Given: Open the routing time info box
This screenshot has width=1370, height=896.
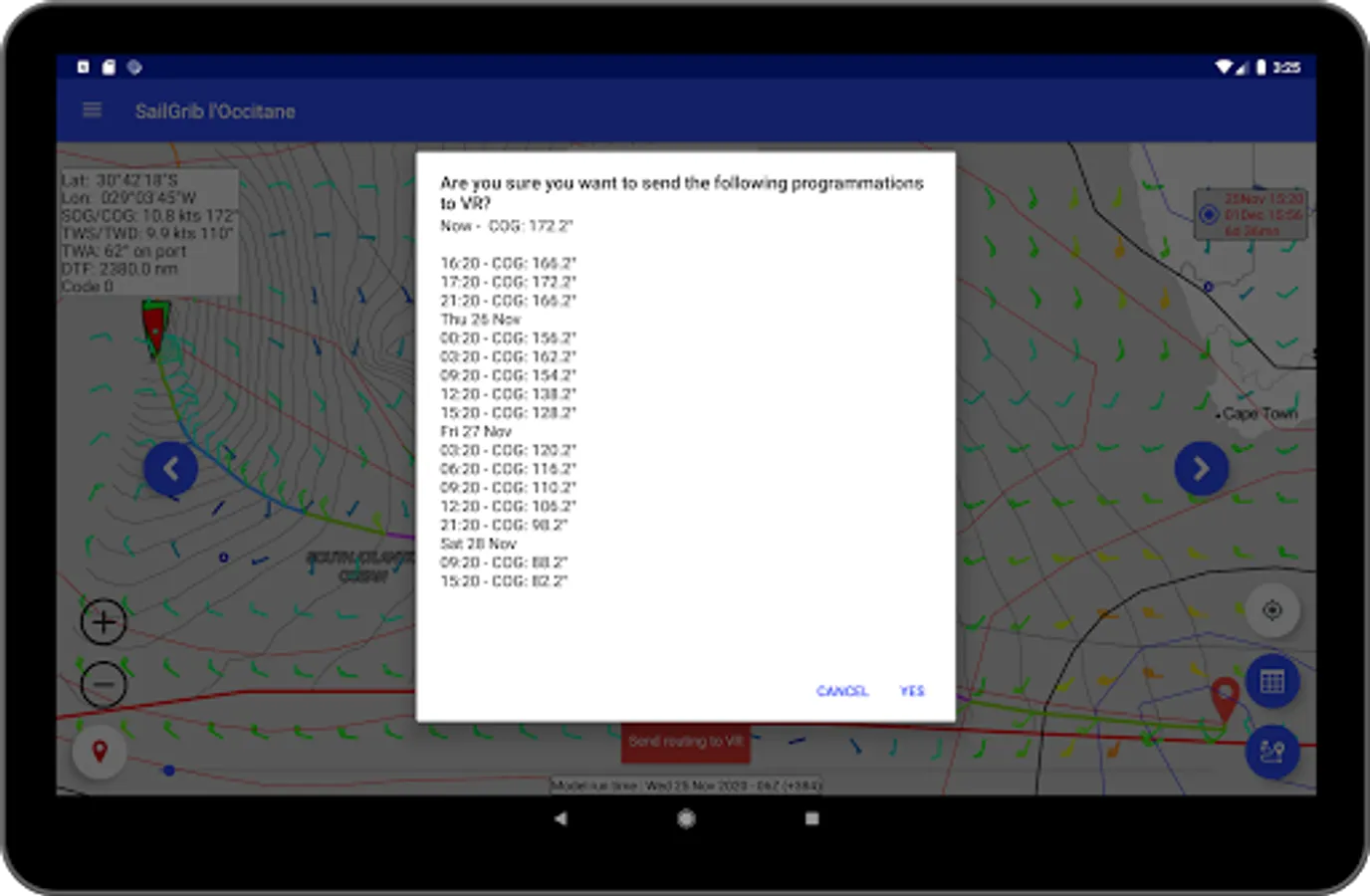Looking at the screenshot, I should coord(1252,214).
